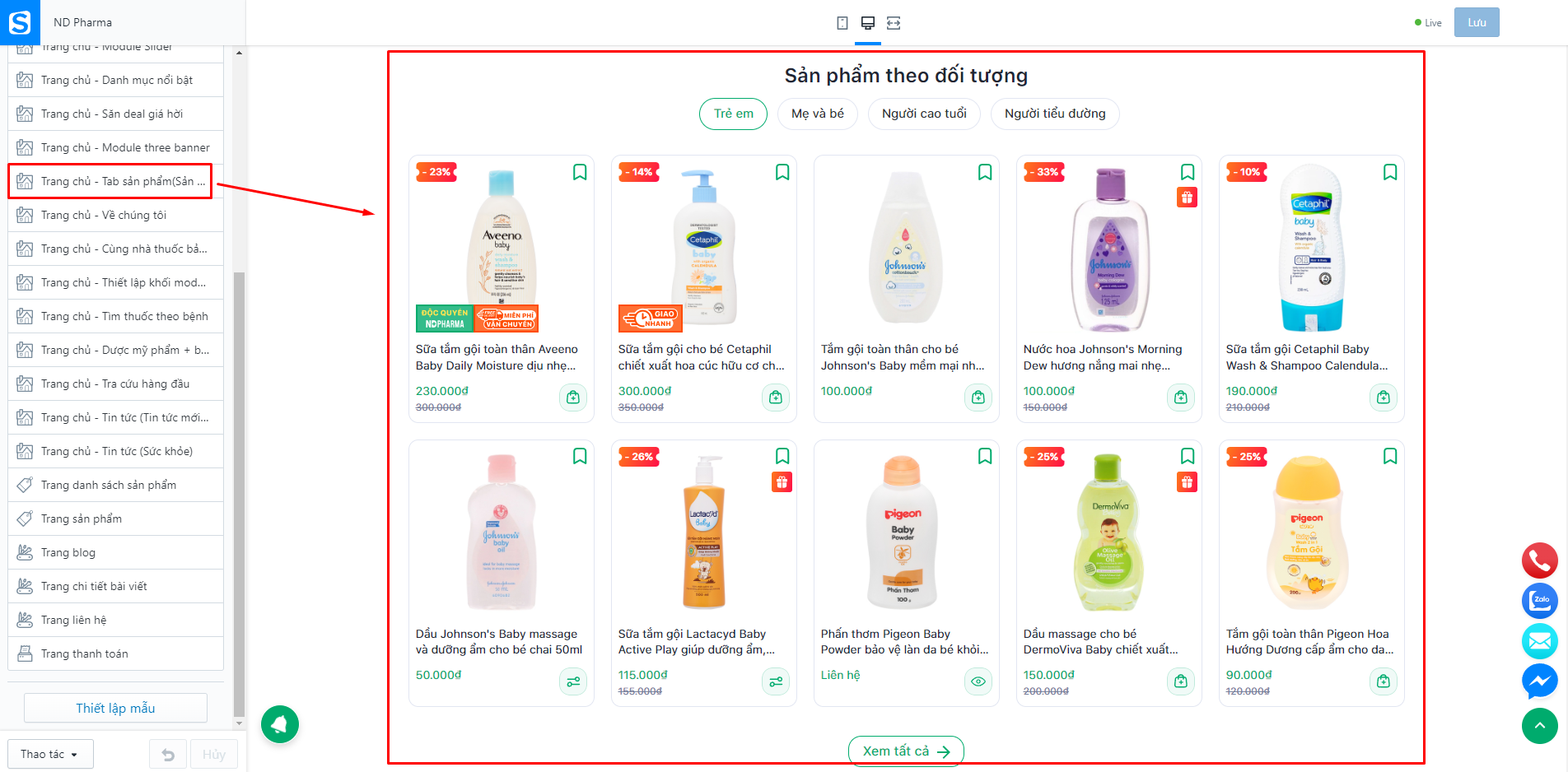Switch to mobile preview icon
This screenshot has width=1568, height=772.
(x=842, y=23)
